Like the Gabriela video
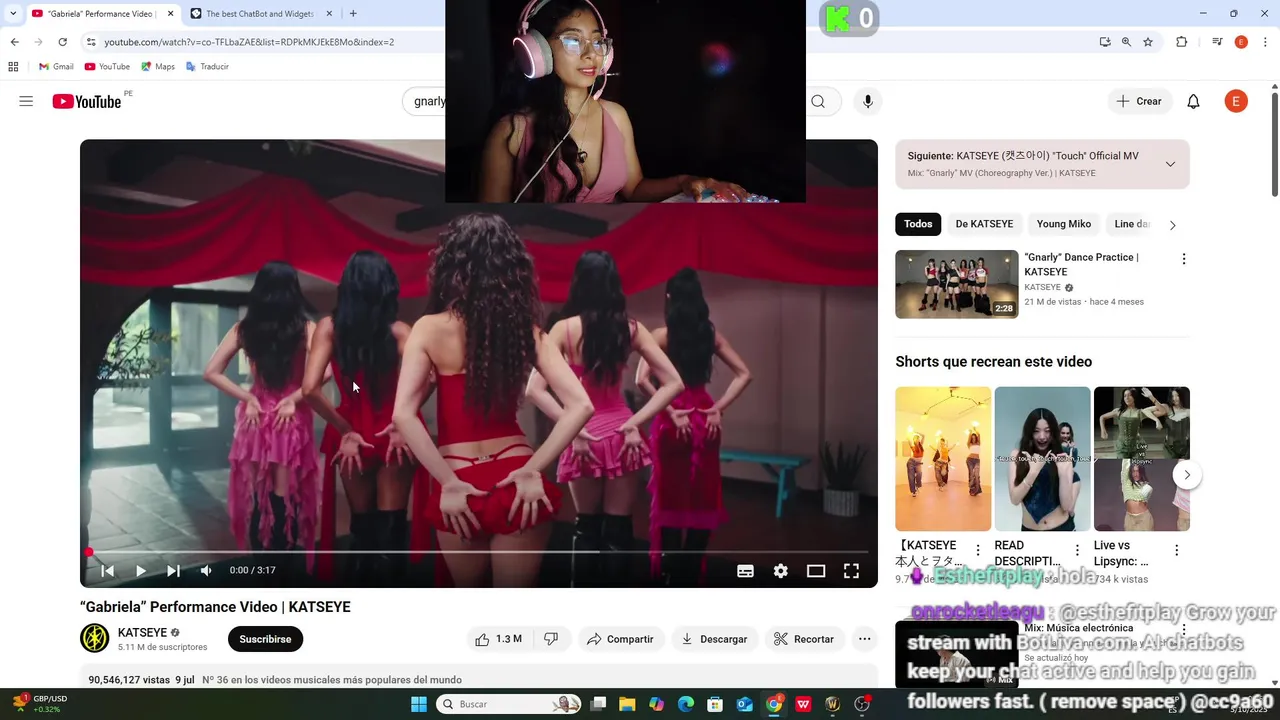 [498, 639]
